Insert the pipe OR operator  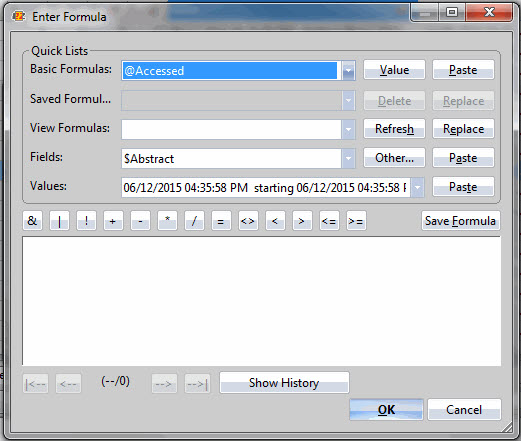click(59, 221)
